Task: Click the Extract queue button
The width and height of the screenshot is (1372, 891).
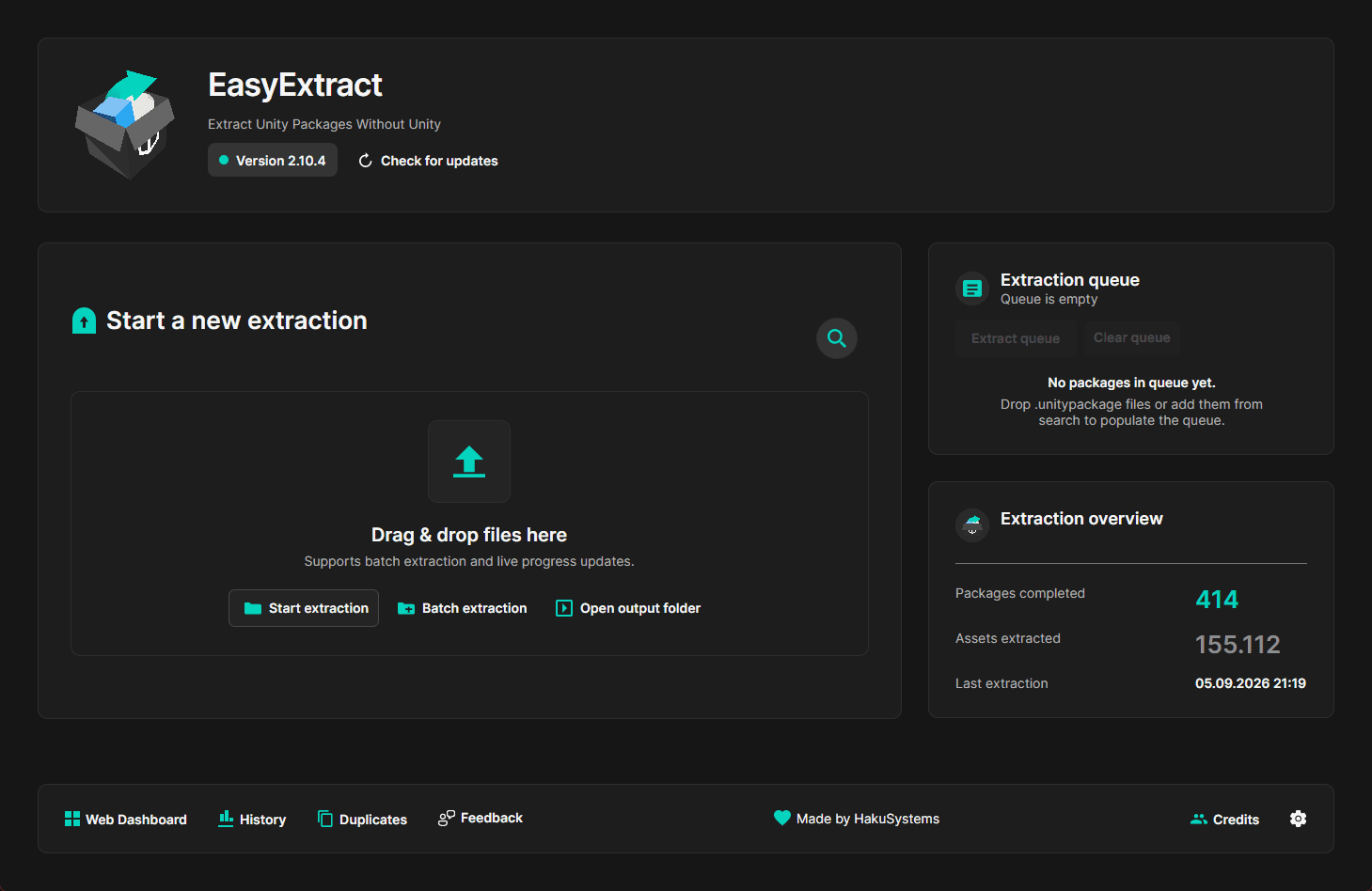Action: click(1016, 338)
